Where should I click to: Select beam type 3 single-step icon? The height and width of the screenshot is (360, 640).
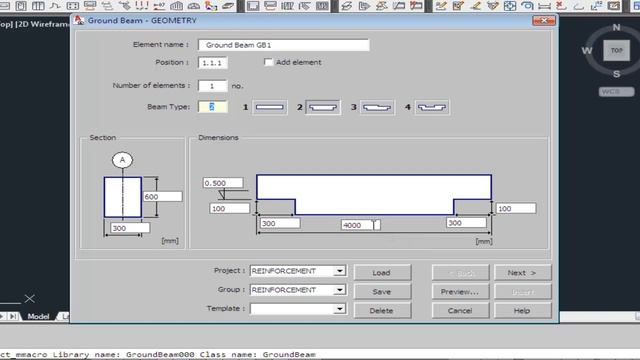click(377, 107)
